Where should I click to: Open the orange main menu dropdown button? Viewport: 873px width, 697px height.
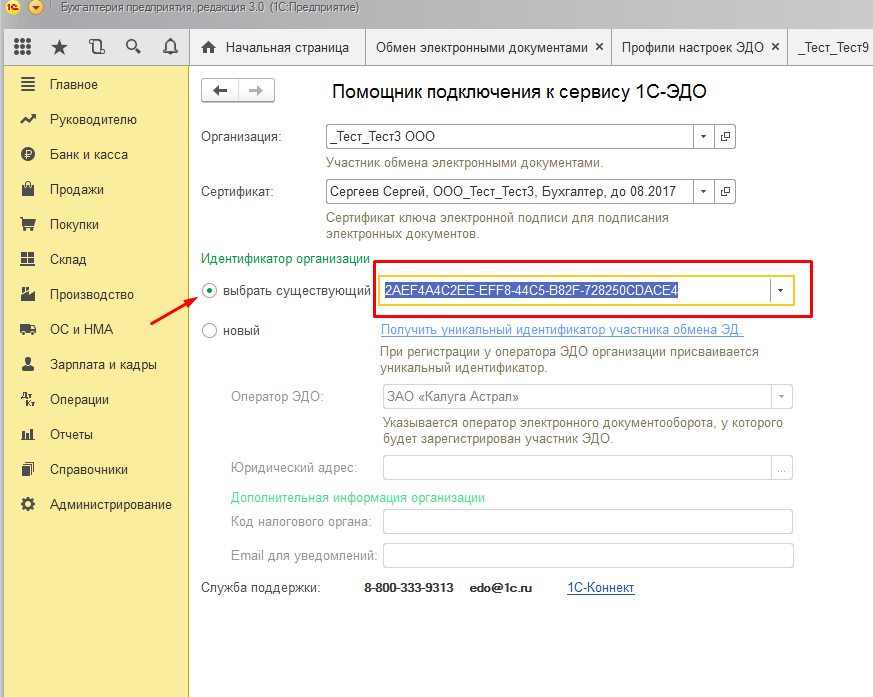click(36, 7)
